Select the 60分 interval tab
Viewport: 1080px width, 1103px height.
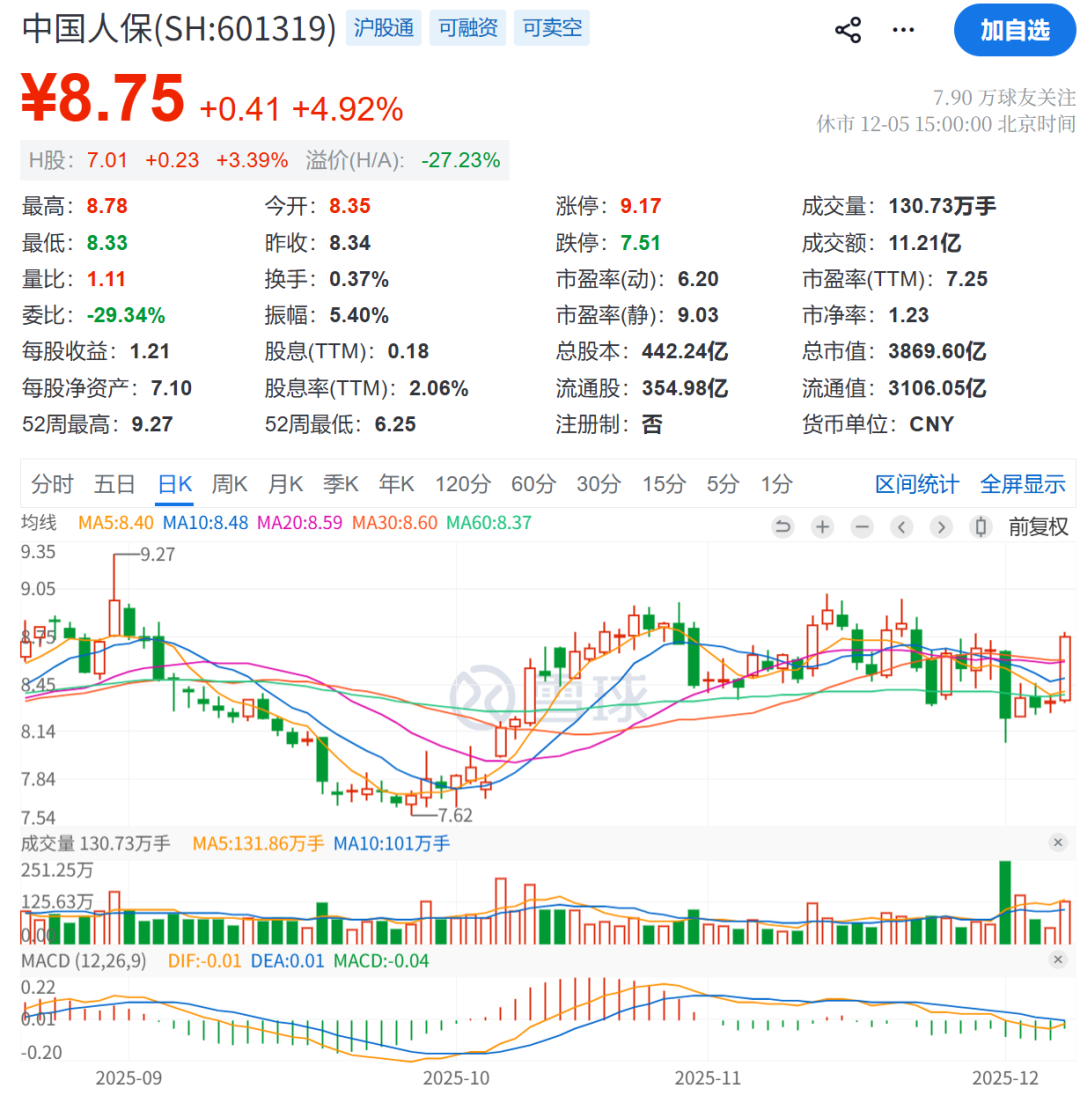[x=533, y=485]
